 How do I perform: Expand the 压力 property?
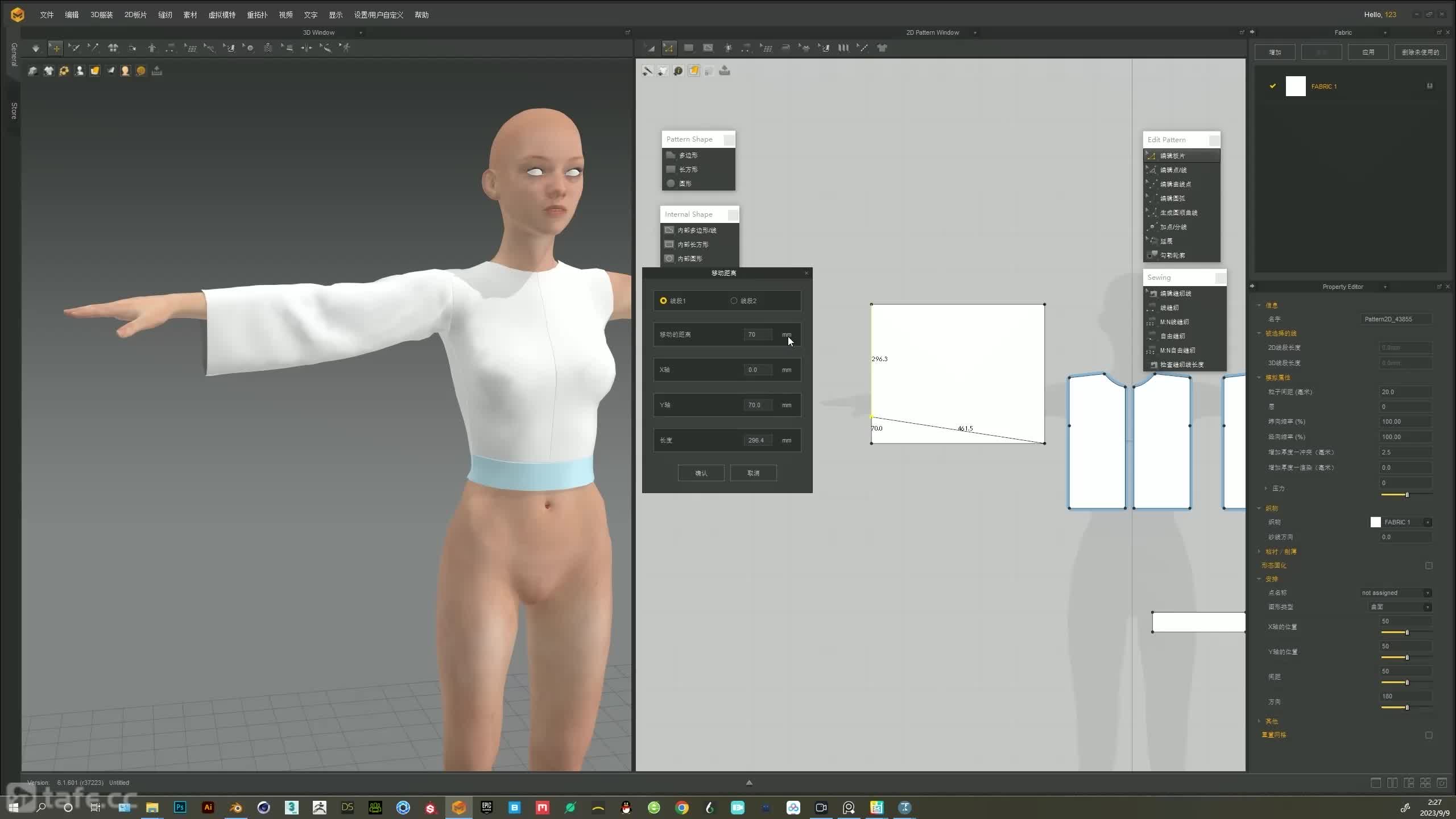(1266, 489)
